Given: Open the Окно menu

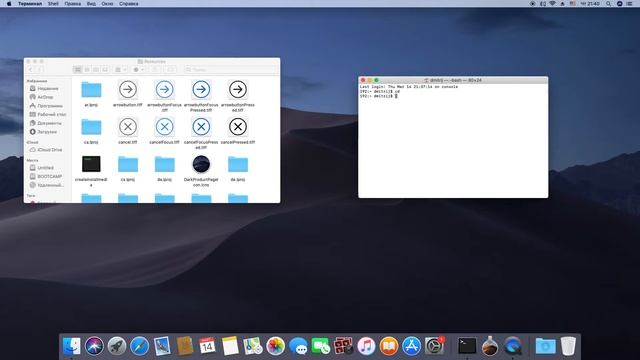Looking at the screenshot, I should pos(107,4).
